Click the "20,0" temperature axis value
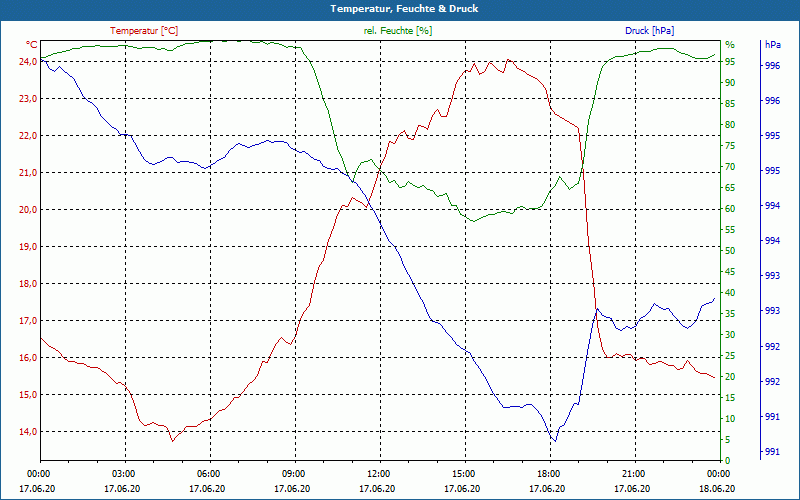Image resolution: width=800 pixels, height=500 pixels. pyautogui.click(x=28, y=210)
